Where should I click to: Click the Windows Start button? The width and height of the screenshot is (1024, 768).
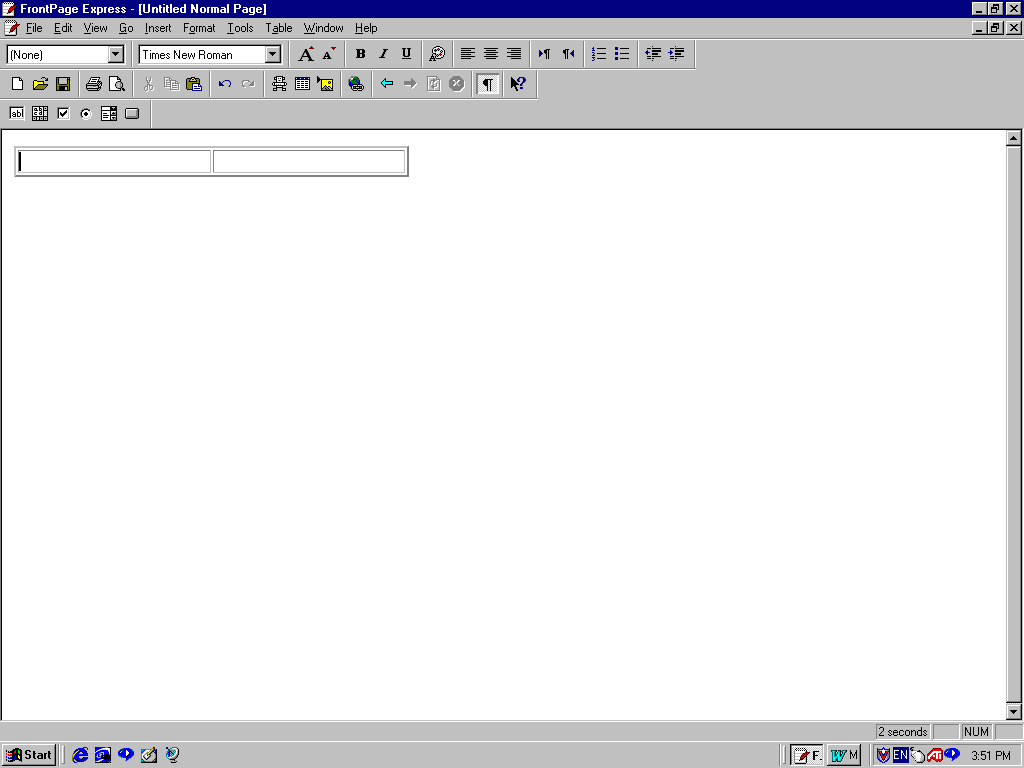[29, 755]
